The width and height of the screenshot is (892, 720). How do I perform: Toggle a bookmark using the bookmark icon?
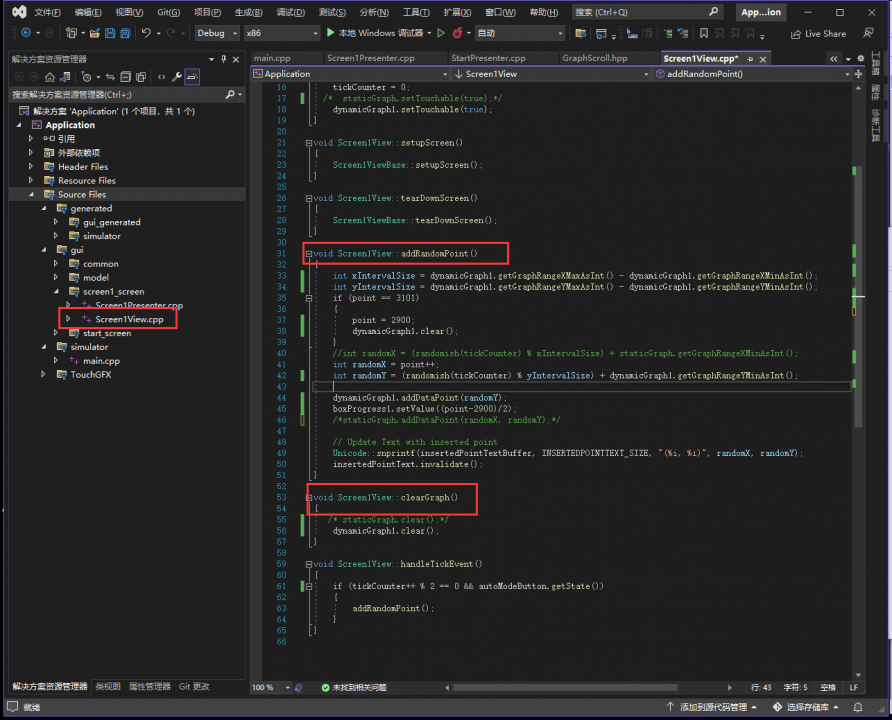coord(704,34)
